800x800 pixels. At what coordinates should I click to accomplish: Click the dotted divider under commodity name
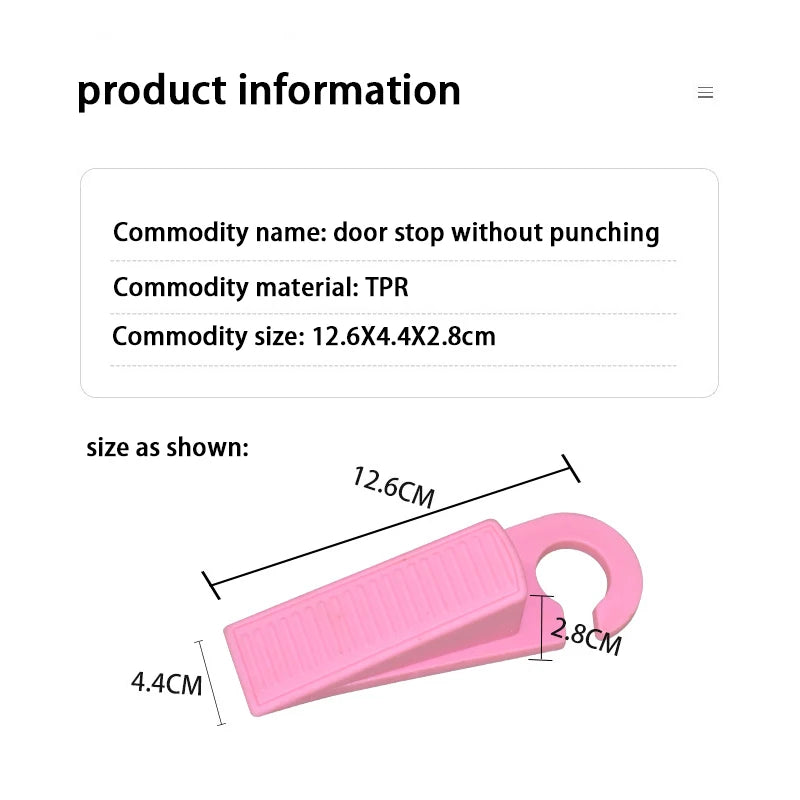[393, 261]
